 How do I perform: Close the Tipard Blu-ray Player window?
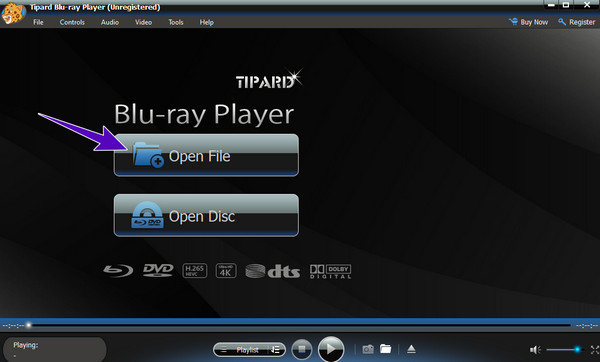[x=587, y=5]
